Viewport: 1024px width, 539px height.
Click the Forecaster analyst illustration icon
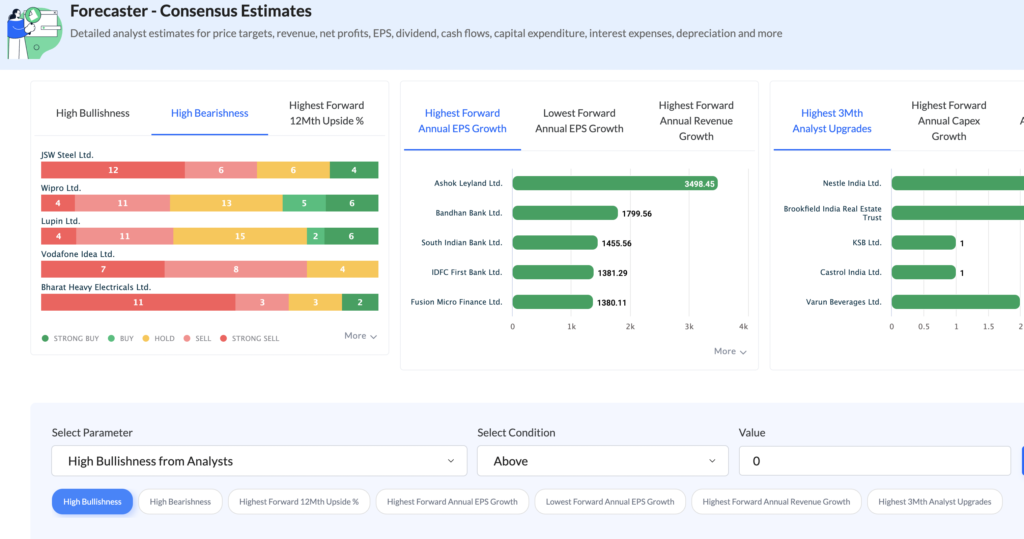[34, 31]
